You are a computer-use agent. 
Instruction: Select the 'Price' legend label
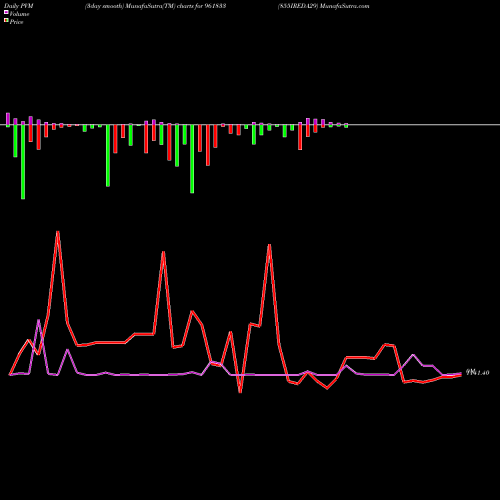pyautogui.click(x=16, y=22)
